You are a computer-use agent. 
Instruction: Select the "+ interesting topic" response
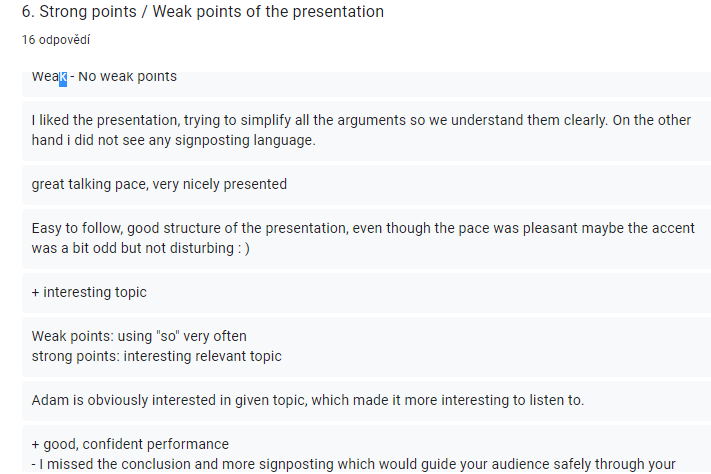tap(89, 292)
